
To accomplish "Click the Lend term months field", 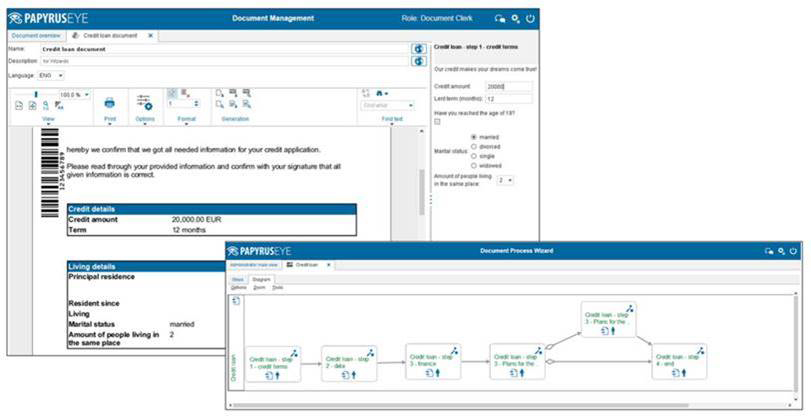I will click(508, 98).
